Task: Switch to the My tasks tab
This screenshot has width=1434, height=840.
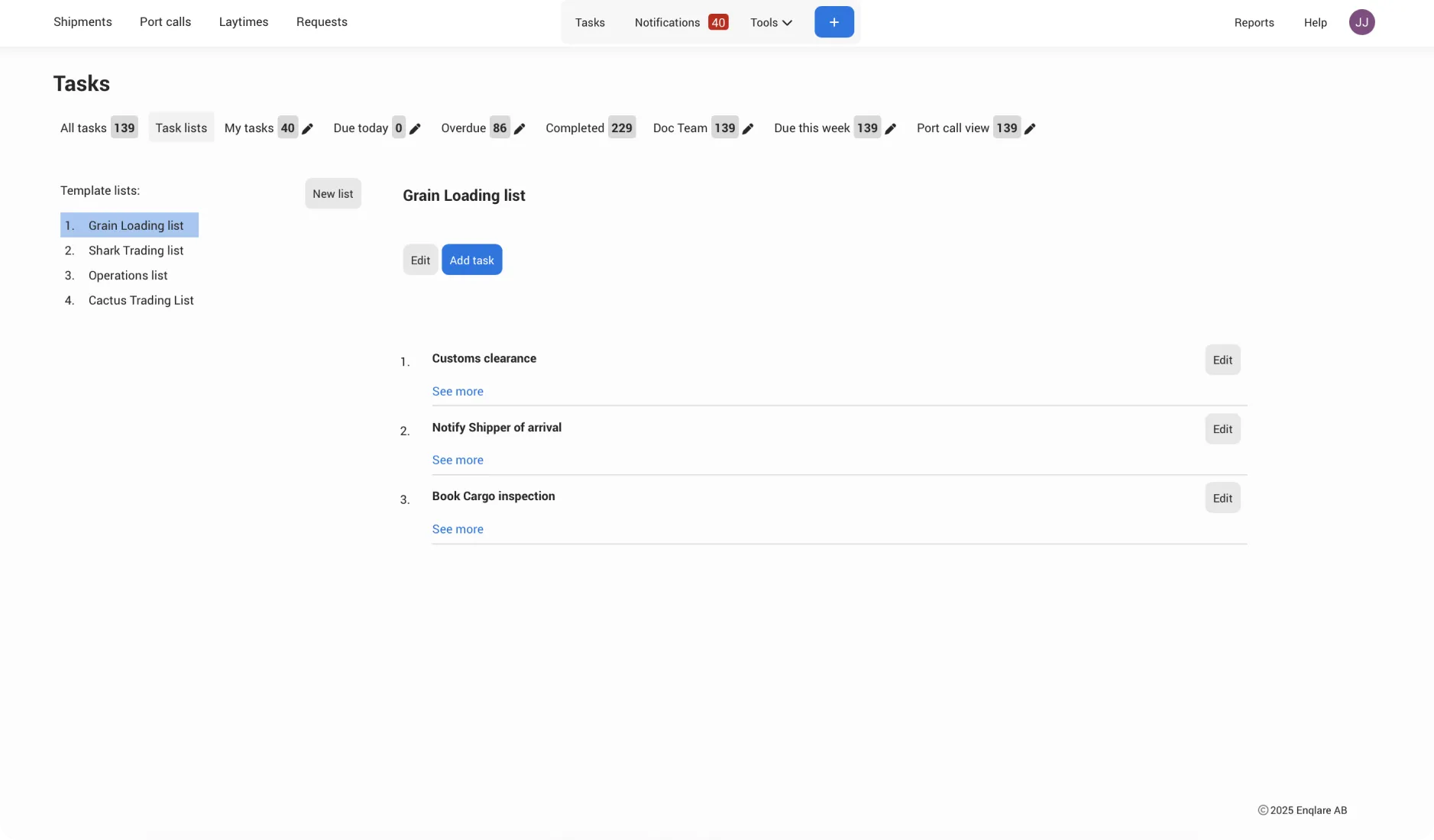Action: click(260, 128)
